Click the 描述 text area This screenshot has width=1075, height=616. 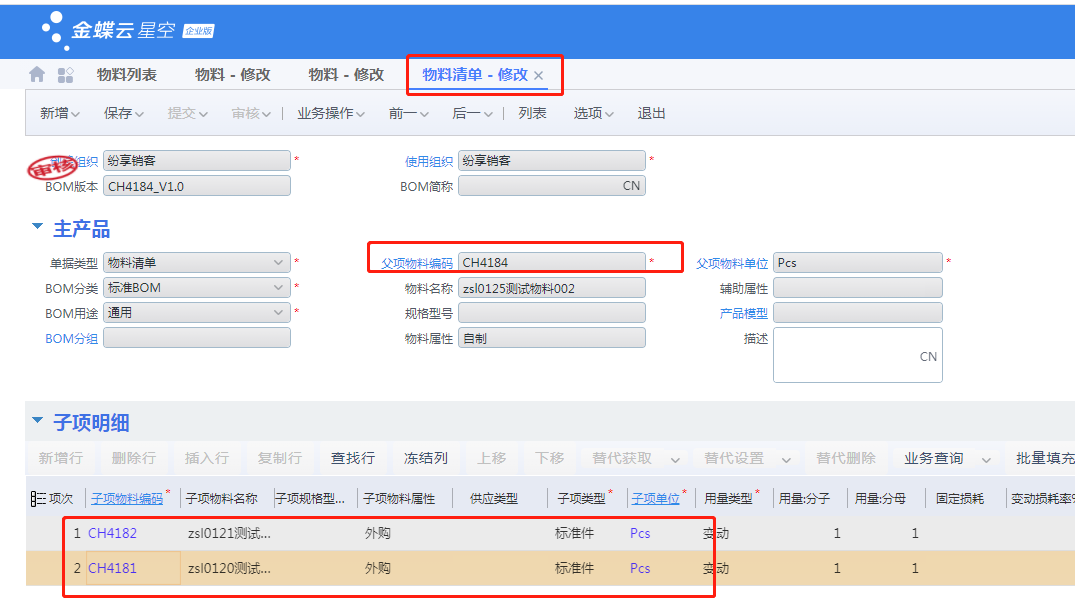point(858,355)
